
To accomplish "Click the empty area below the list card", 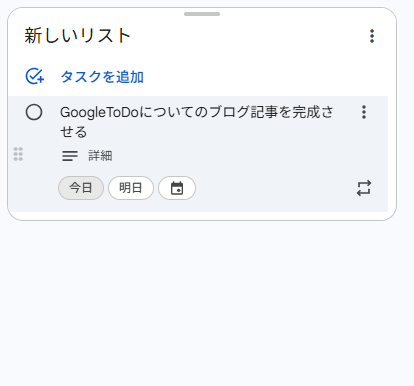I will tap(207, 300).
